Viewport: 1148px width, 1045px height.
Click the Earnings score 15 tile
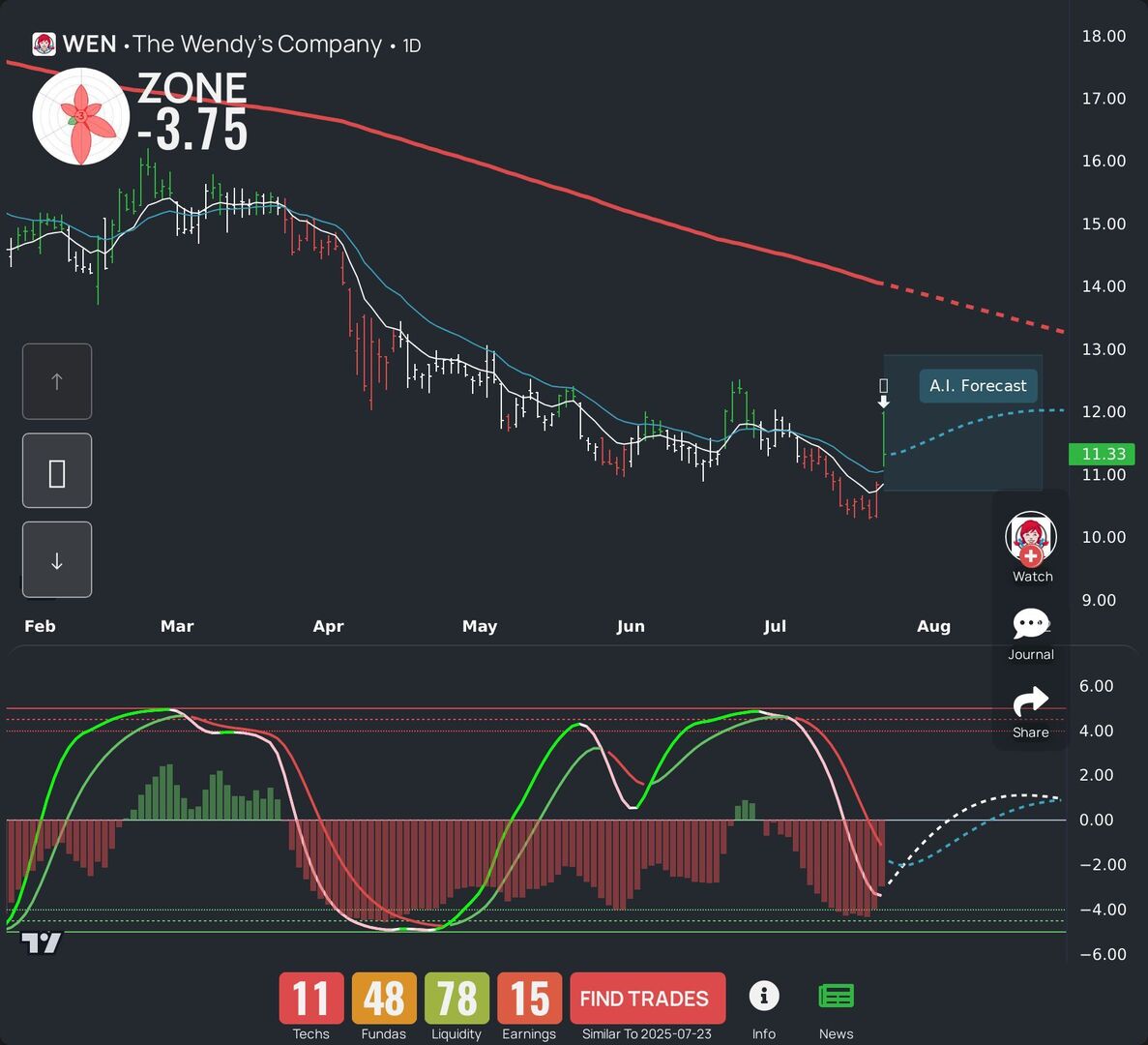[x=529, y=999]
